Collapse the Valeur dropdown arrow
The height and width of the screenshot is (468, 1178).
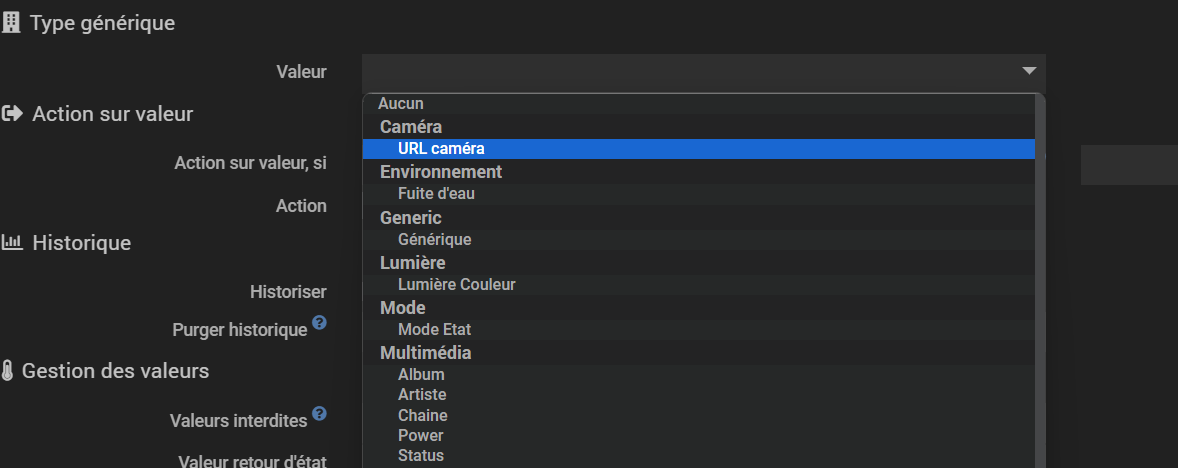[x=1029, y=71]
